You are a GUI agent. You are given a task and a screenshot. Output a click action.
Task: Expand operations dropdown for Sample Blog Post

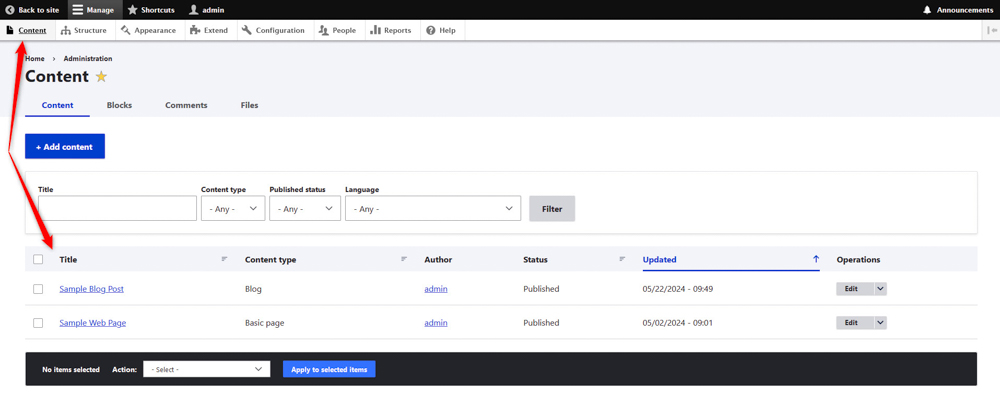[881, 289]
